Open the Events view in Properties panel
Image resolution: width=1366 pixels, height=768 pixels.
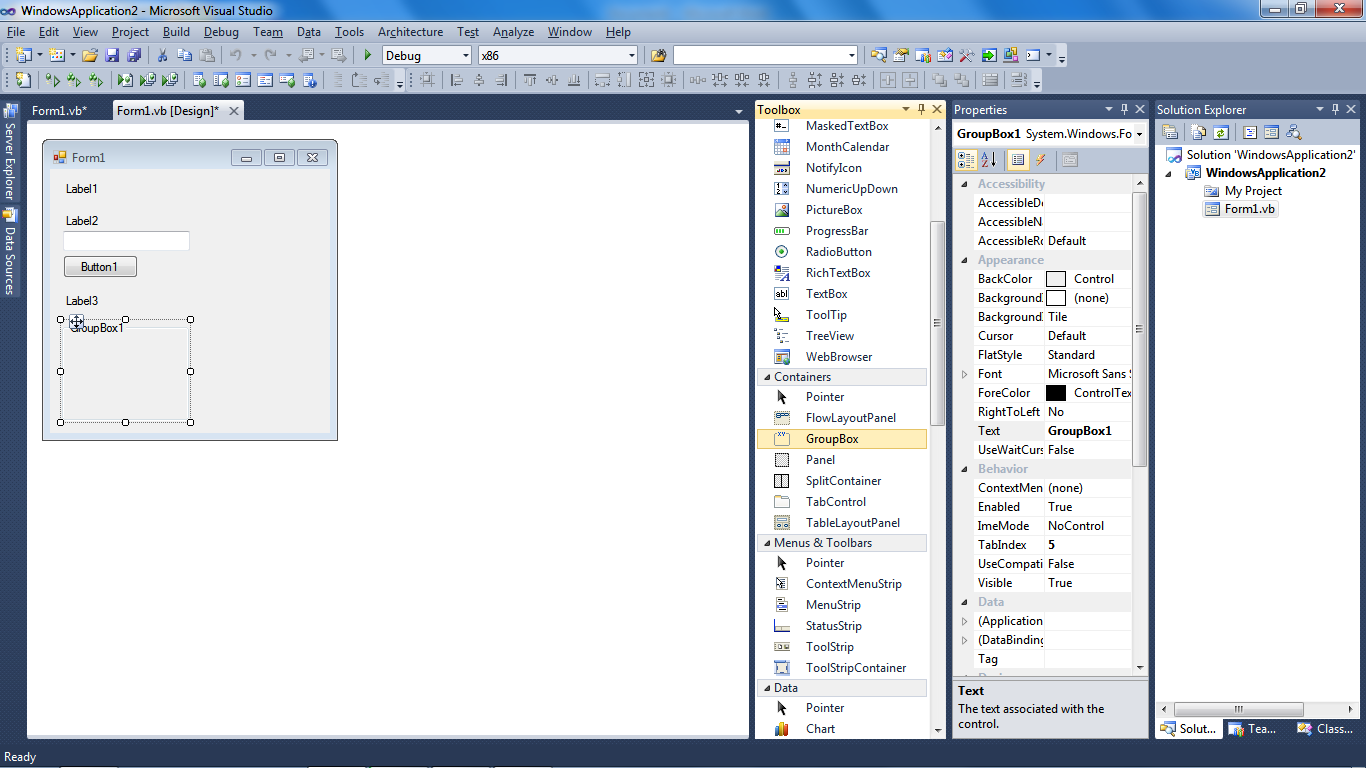tap(1041, 160)
